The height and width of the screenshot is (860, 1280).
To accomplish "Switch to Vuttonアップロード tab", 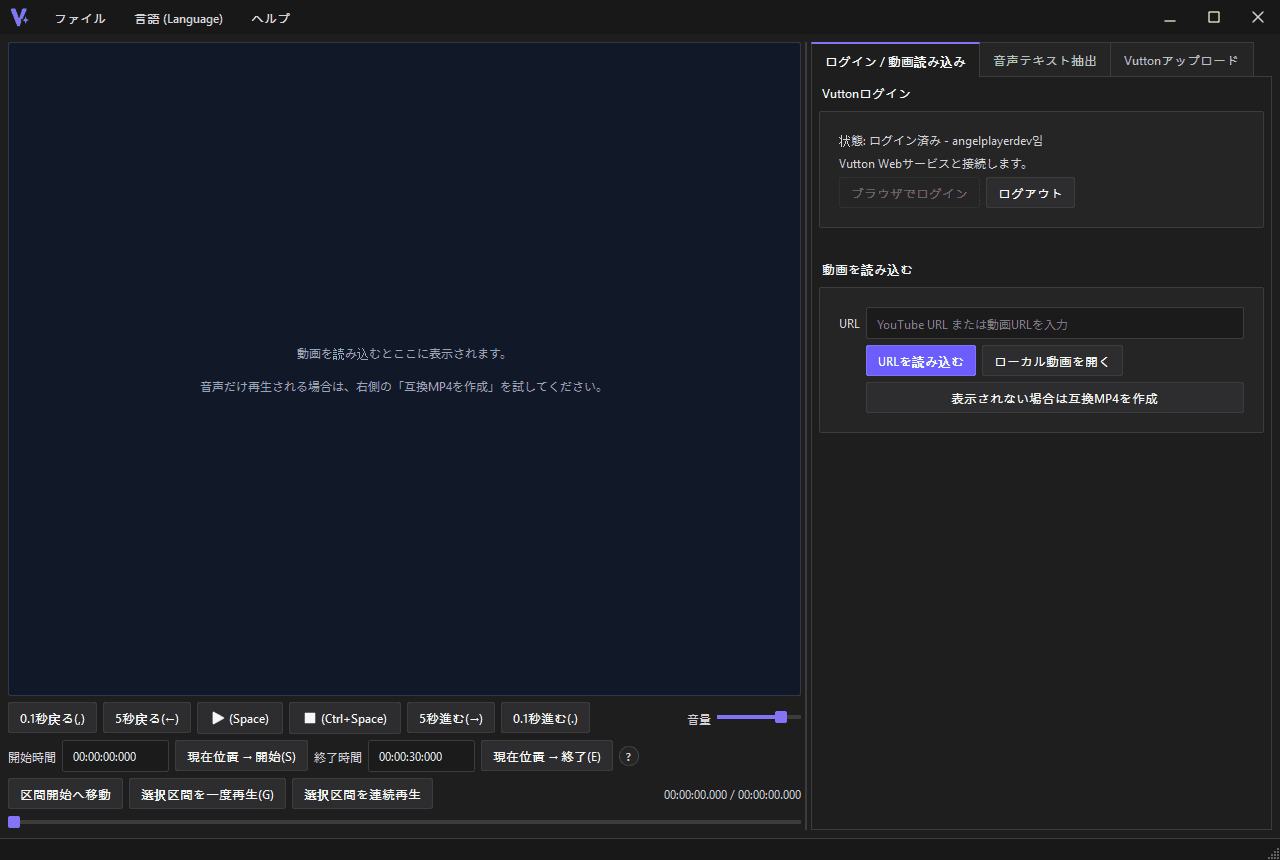I will (x=1181, y=60).
